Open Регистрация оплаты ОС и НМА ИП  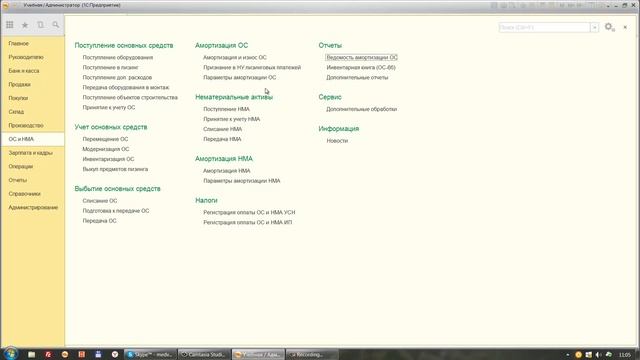click(248, 222)
